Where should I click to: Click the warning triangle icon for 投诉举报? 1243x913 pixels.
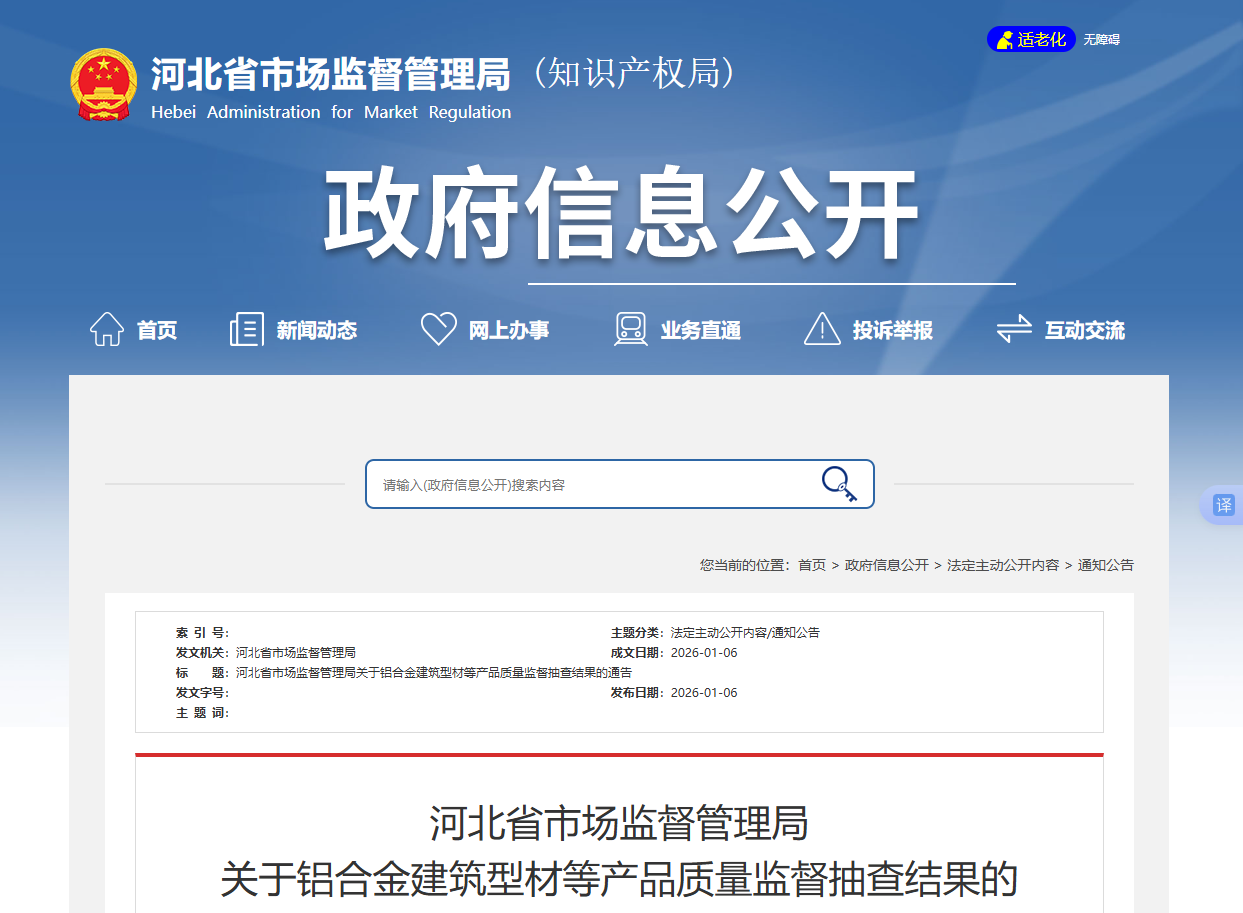pyautogui.click(x=821, y=328)
